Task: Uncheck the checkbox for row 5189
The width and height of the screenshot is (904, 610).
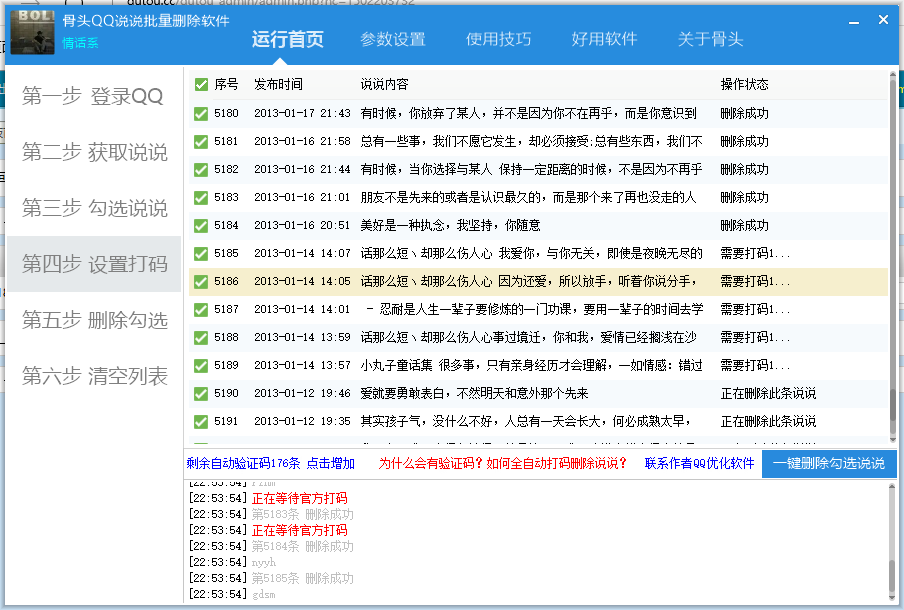Action: [x=201, y=366]
